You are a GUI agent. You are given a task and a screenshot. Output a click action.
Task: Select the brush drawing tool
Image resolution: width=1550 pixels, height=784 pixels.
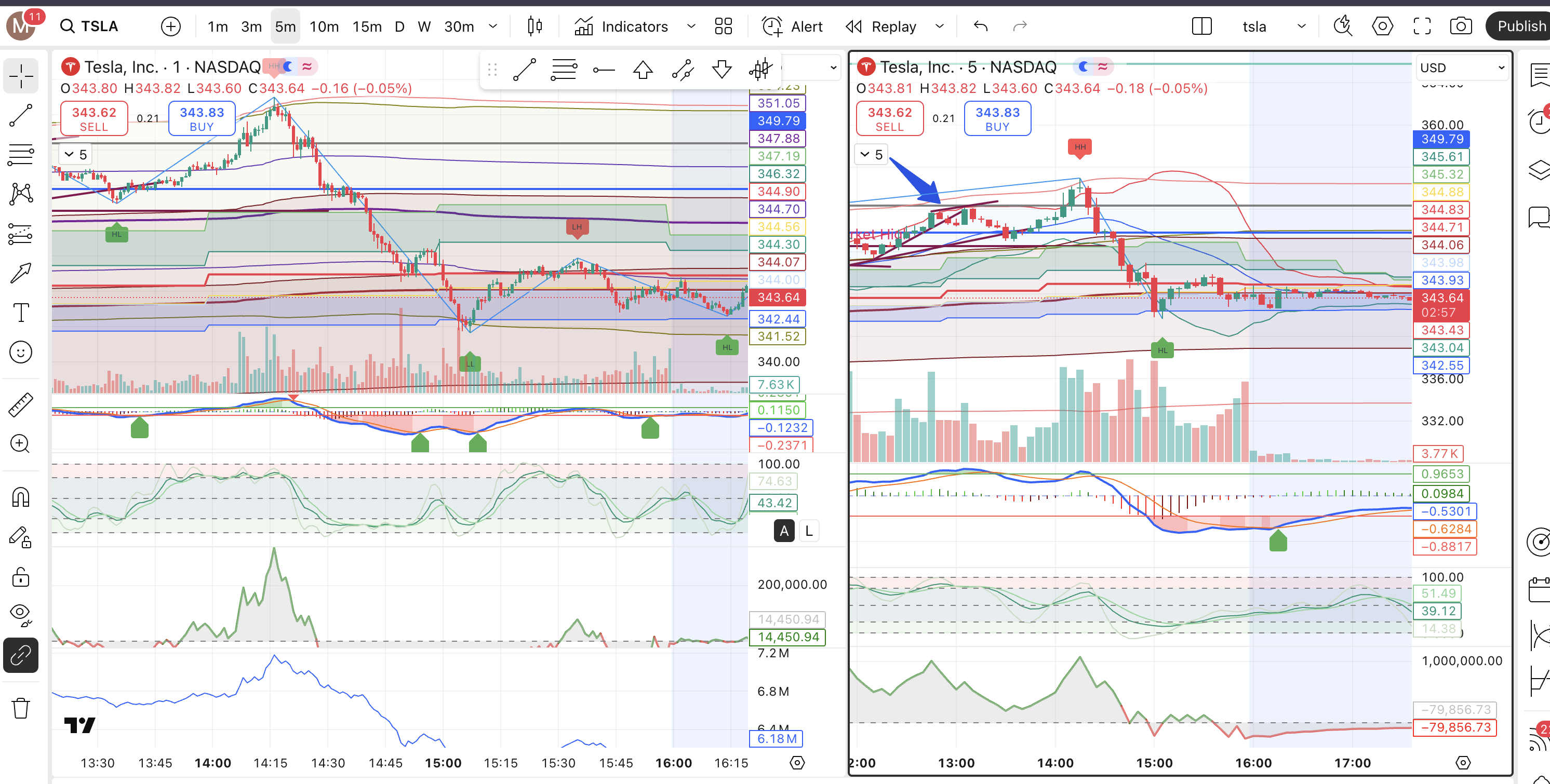20,273
